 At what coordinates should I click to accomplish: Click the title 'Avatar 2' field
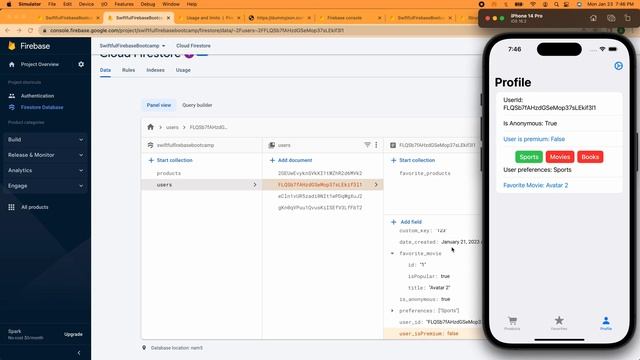(429, 288)
